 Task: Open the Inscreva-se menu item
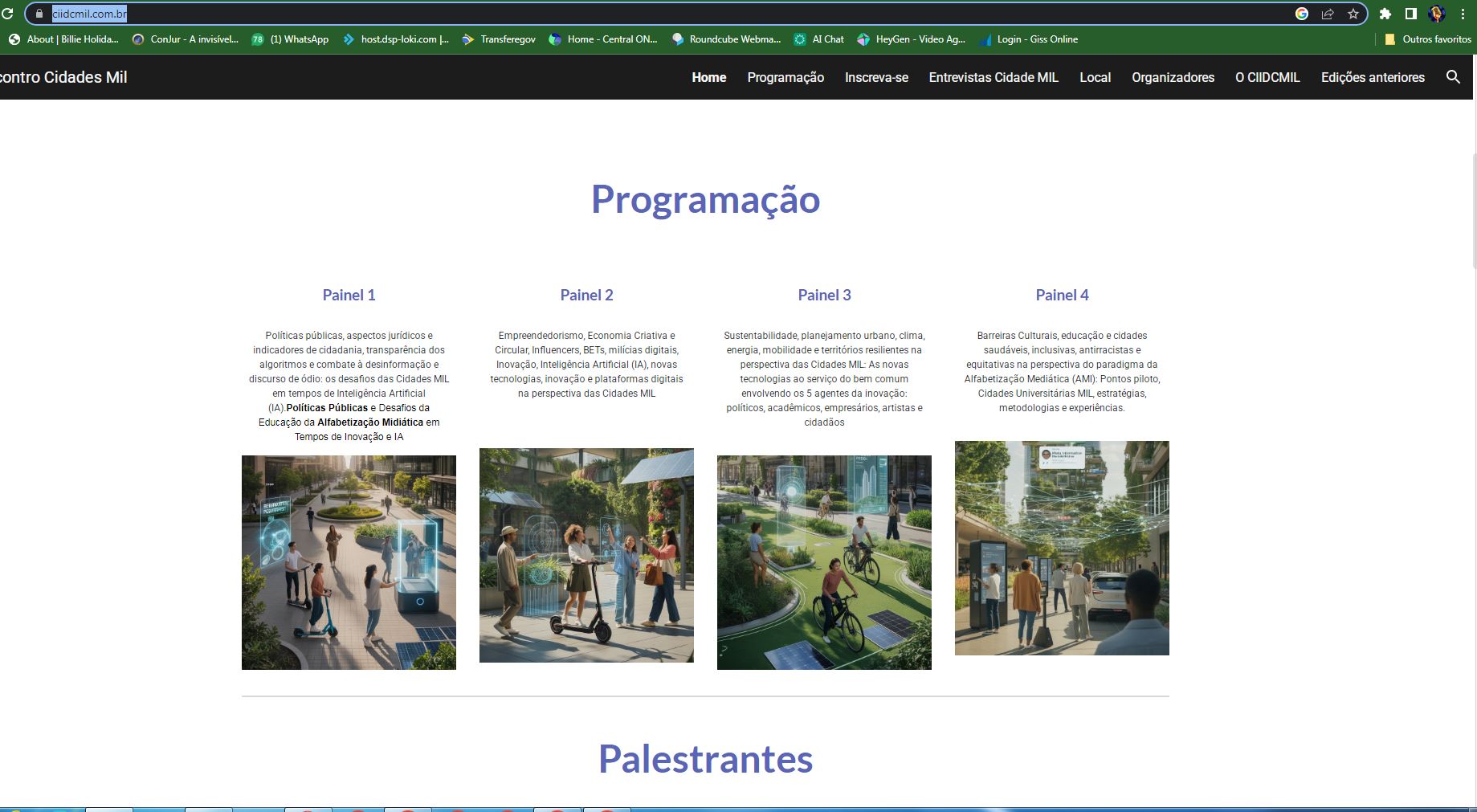coord(876,77)
